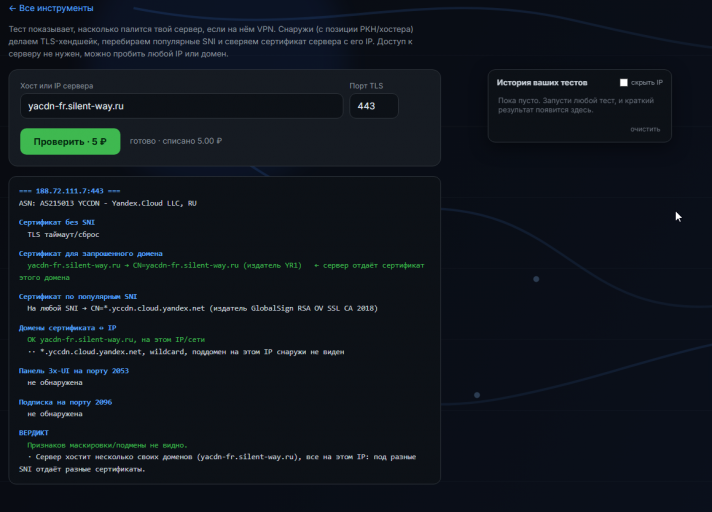The width and height of the screenshot is (712, 512).
Task: Go back via 'Все инструменты' link
Action: pyautogui.click(x=51, y=8)
